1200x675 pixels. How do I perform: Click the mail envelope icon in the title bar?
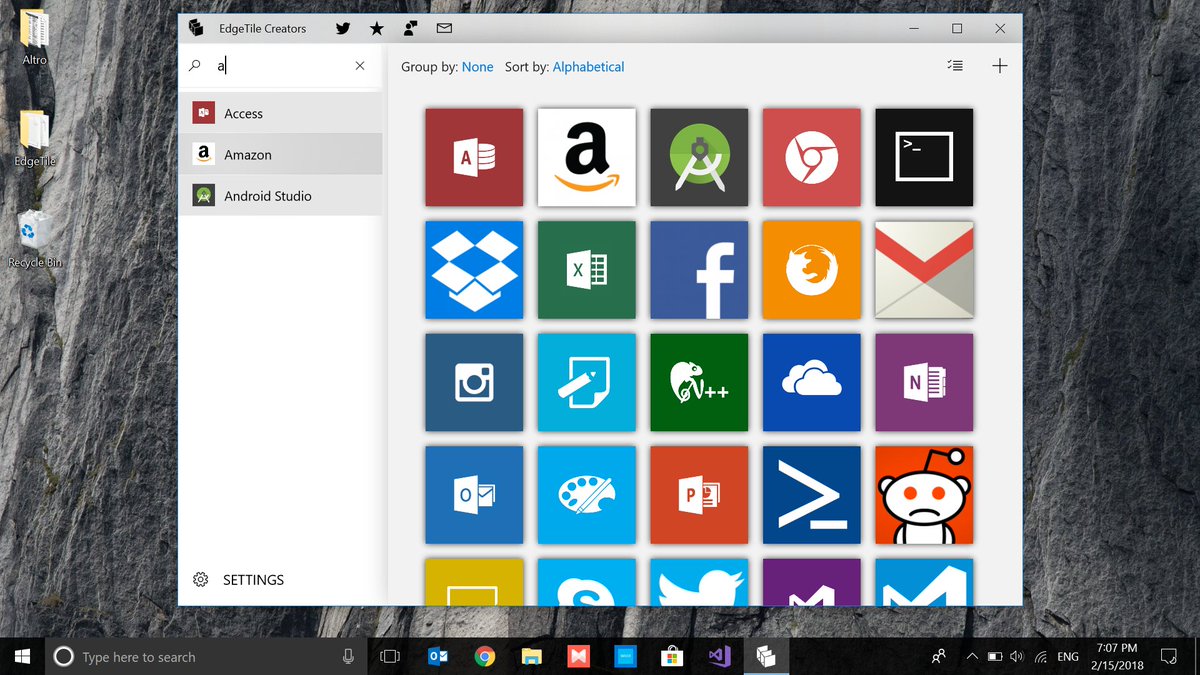(x=444, y=28)
